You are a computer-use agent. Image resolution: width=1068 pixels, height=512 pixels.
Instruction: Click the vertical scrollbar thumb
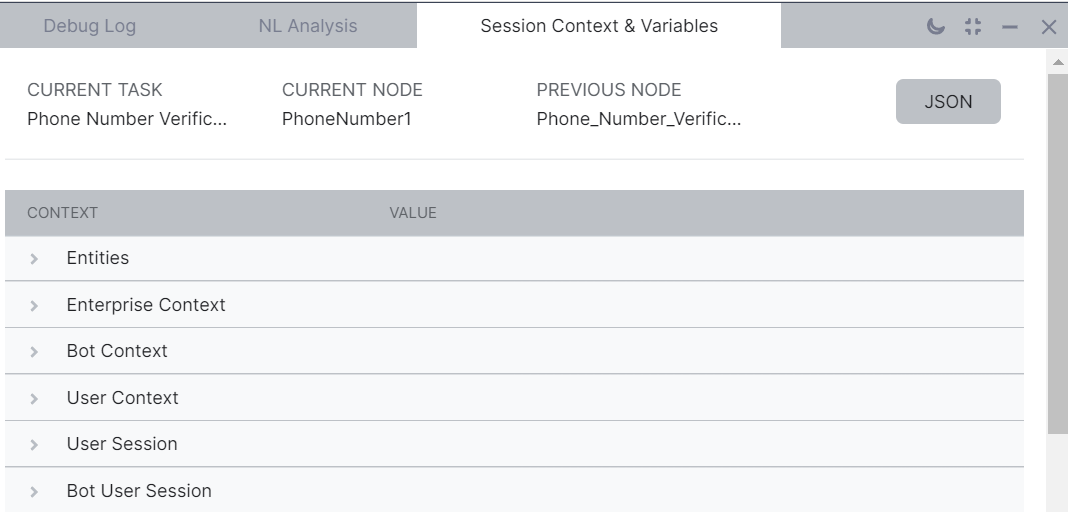[1058, 250]
